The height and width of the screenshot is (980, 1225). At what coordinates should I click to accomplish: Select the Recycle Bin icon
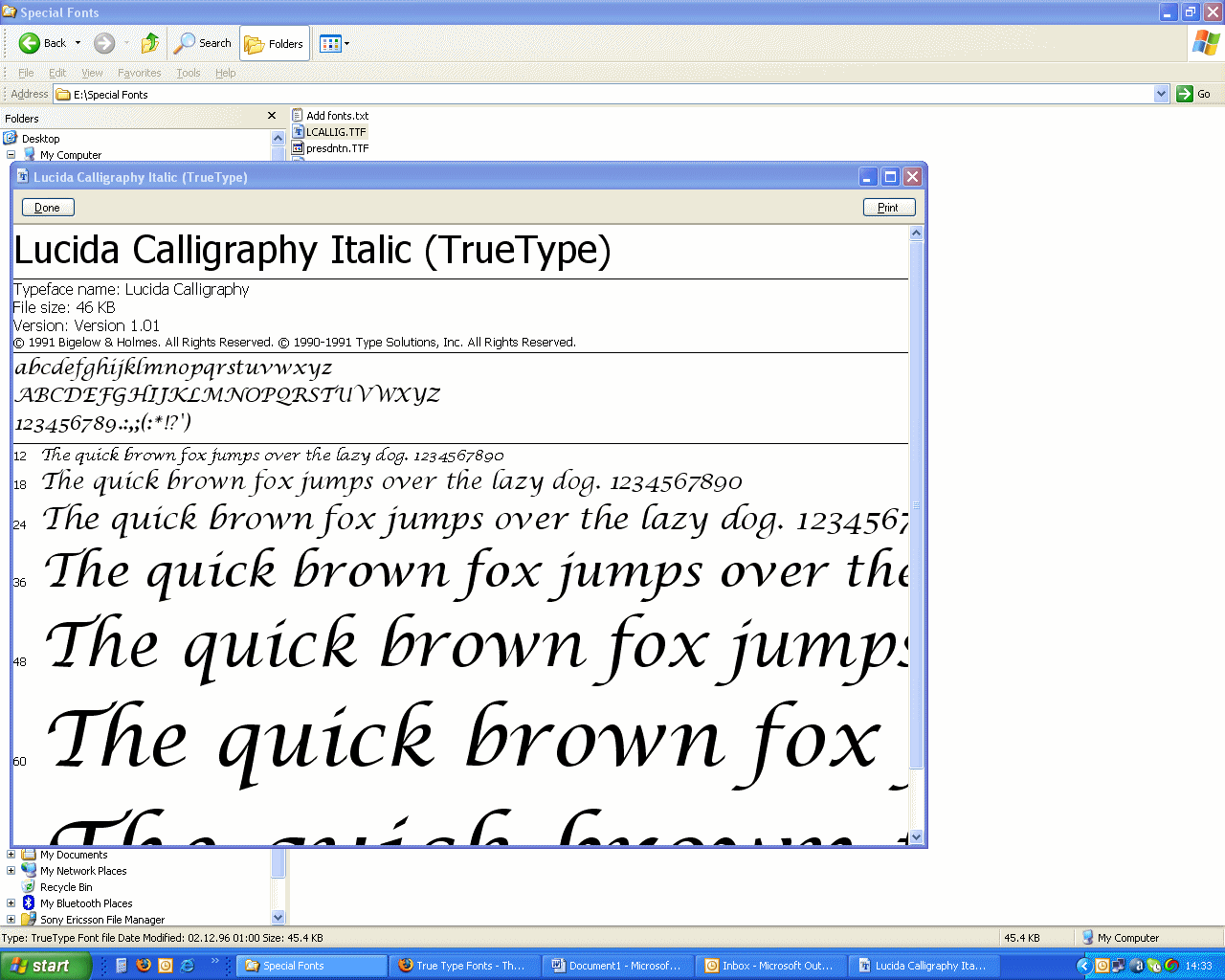click(x=29, y=887)
